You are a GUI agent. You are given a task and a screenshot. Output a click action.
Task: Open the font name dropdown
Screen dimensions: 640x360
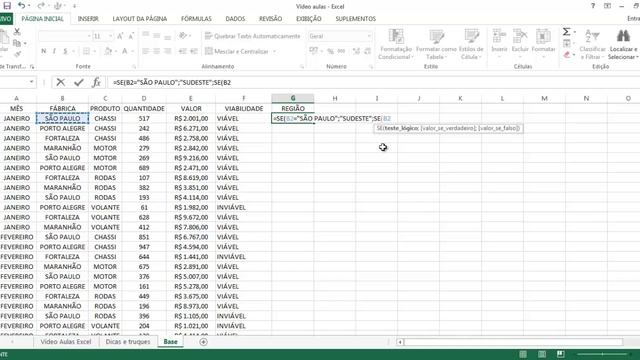point(89,36)
